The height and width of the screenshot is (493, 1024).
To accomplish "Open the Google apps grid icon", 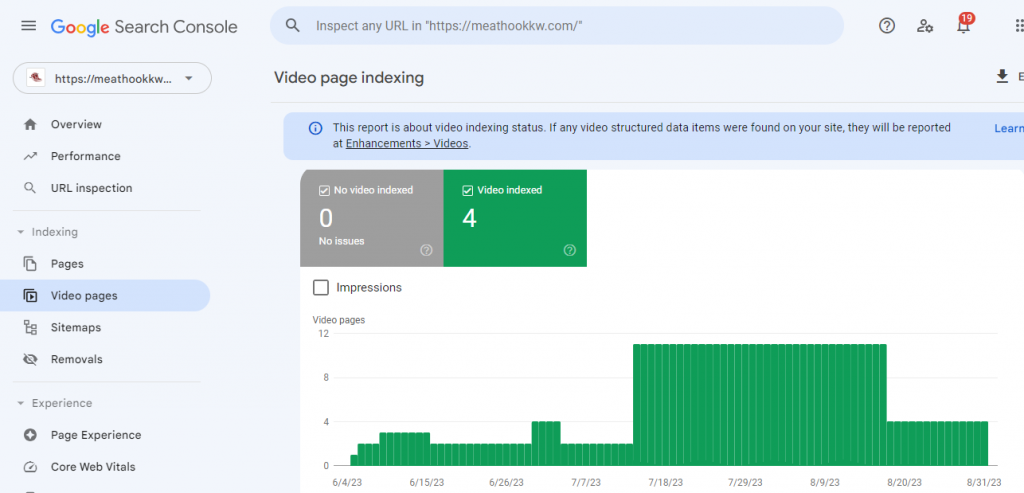I will [1019, 26].
